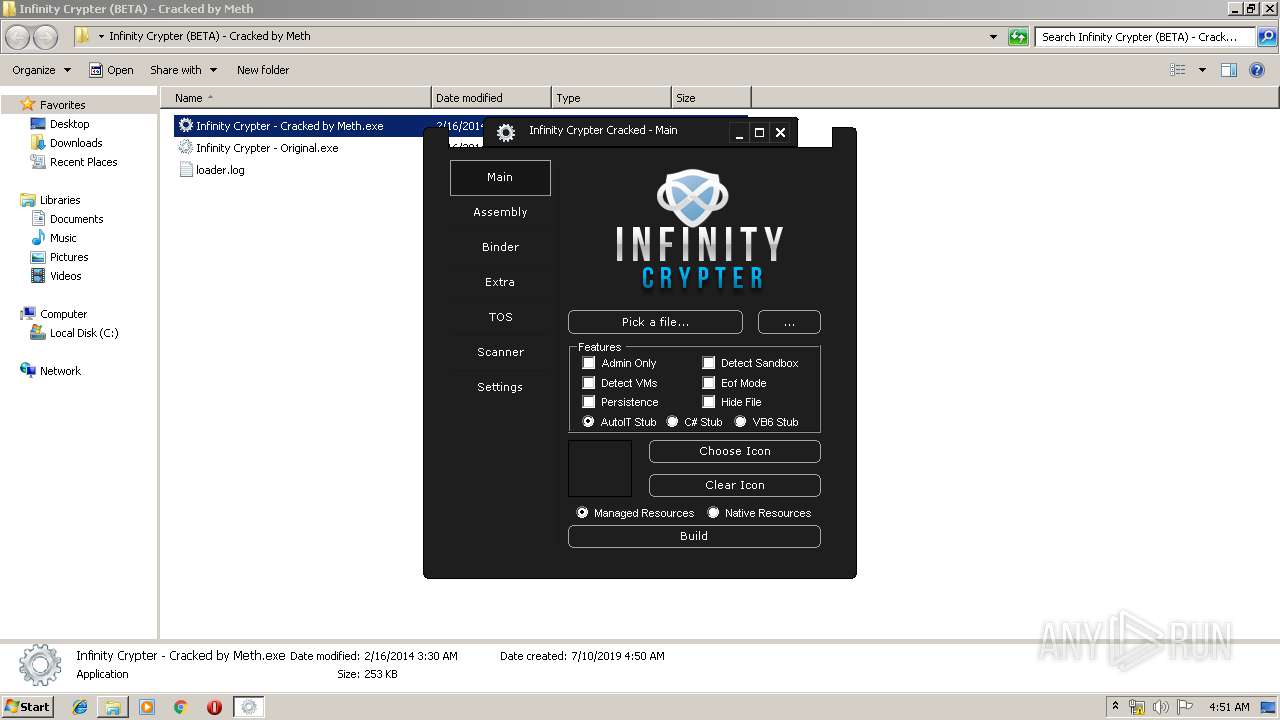Show the TOS tab
The width and height of the screenshot is (1280, 720).
click(x=500, y=317)
